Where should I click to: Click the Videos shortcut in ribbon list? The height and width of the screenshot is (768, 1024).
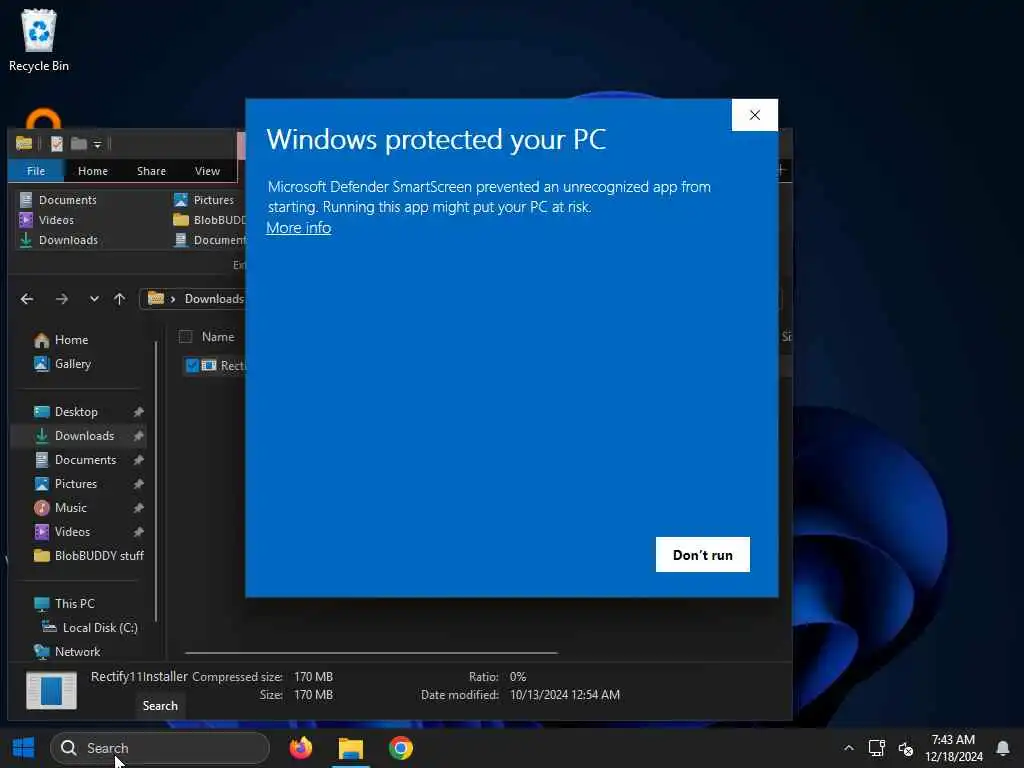pos(47,220)
